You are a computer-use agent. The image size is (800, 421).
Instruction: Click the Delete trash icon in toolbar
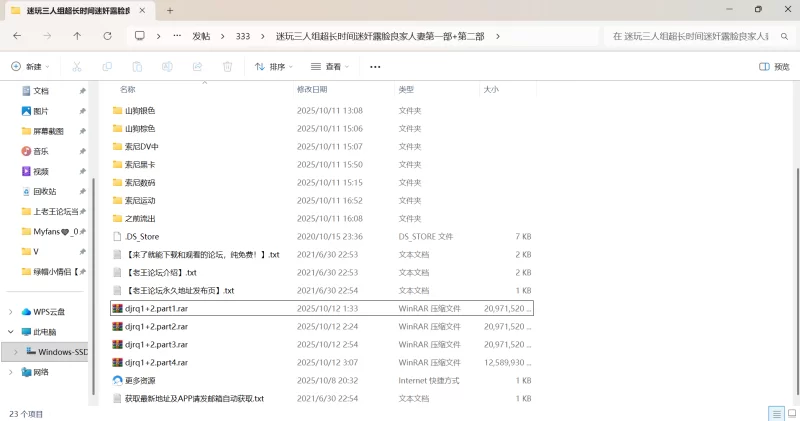(227, 67)
